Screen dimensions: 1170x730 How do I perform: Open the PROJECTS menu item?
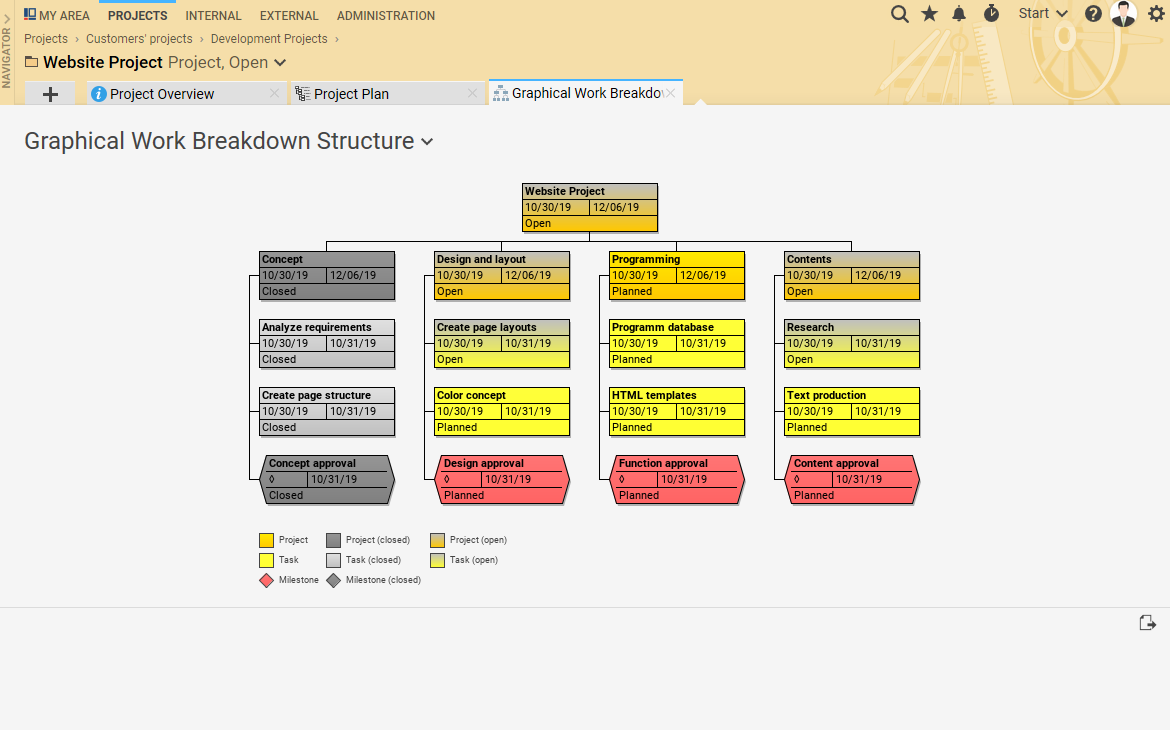tap(137, 15)
